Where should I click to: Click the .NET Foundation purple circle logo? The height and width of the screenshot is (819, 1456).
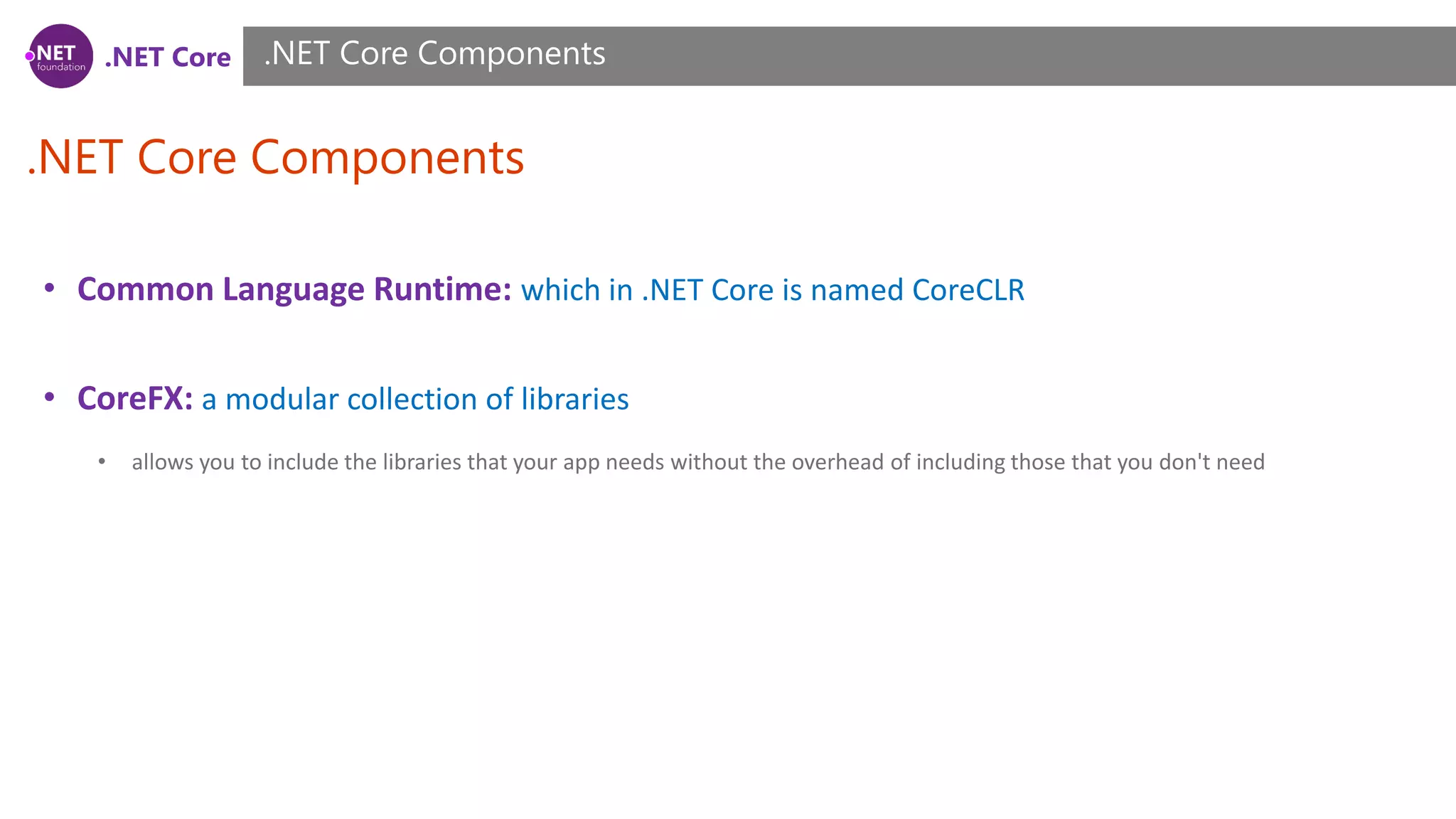pyautogui.click(x=60, y=56)
